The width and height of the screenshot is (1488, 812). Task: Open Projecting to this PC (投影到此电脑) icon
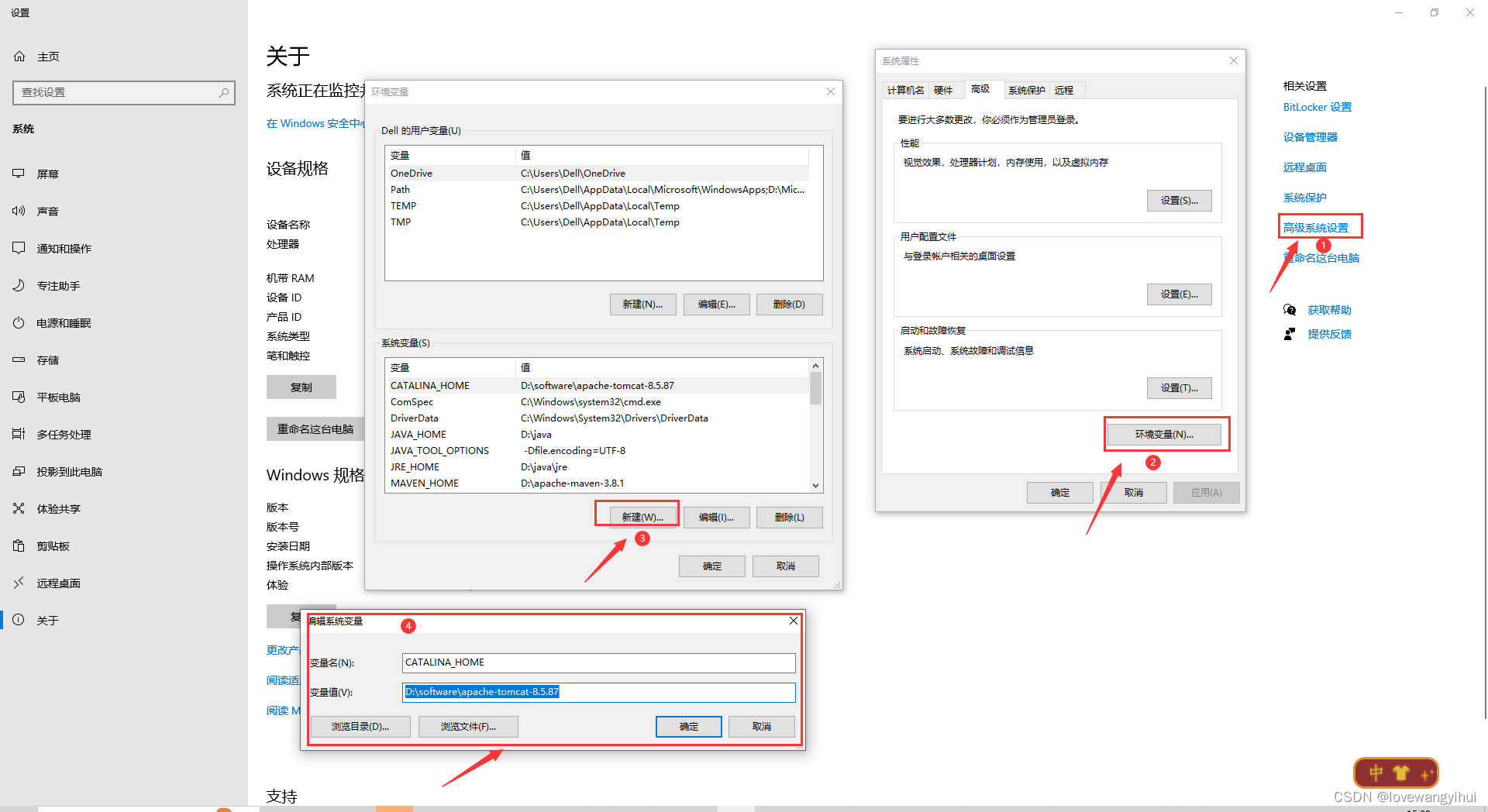(x=19, y=471)
